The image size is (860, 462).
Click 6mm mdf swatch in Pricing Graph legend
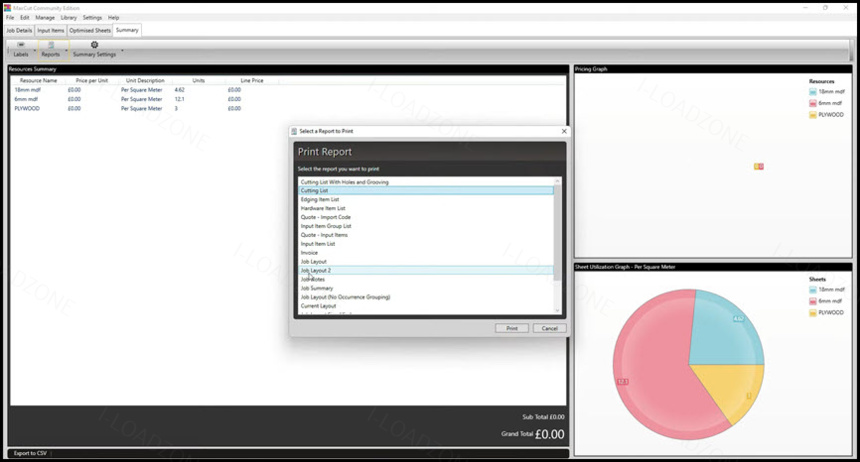pyautogui.click(x=813, y=103)
